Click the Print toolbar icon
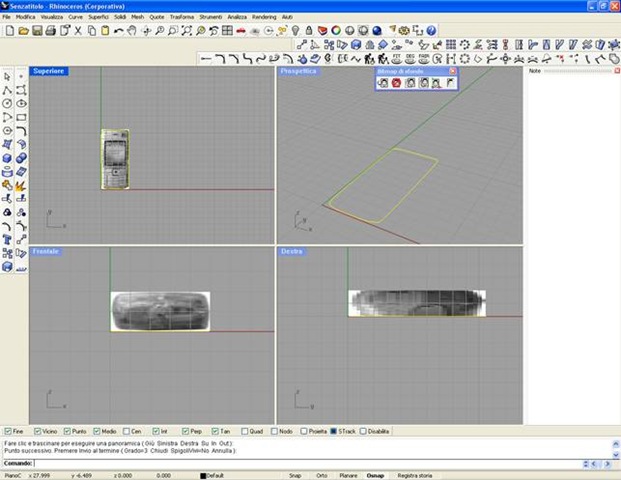The height and width of the screenshot is (480, 621). tap(50, 31)
